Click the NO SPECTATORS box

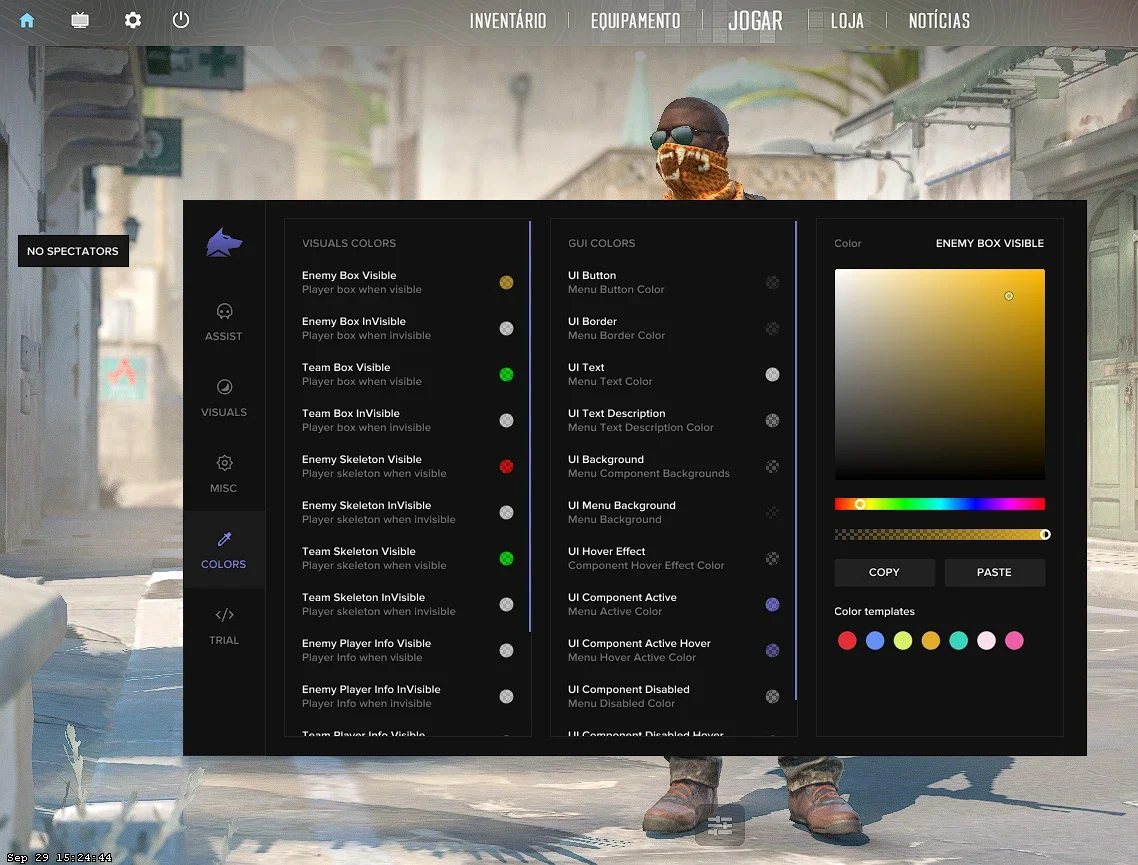point(73,251)
